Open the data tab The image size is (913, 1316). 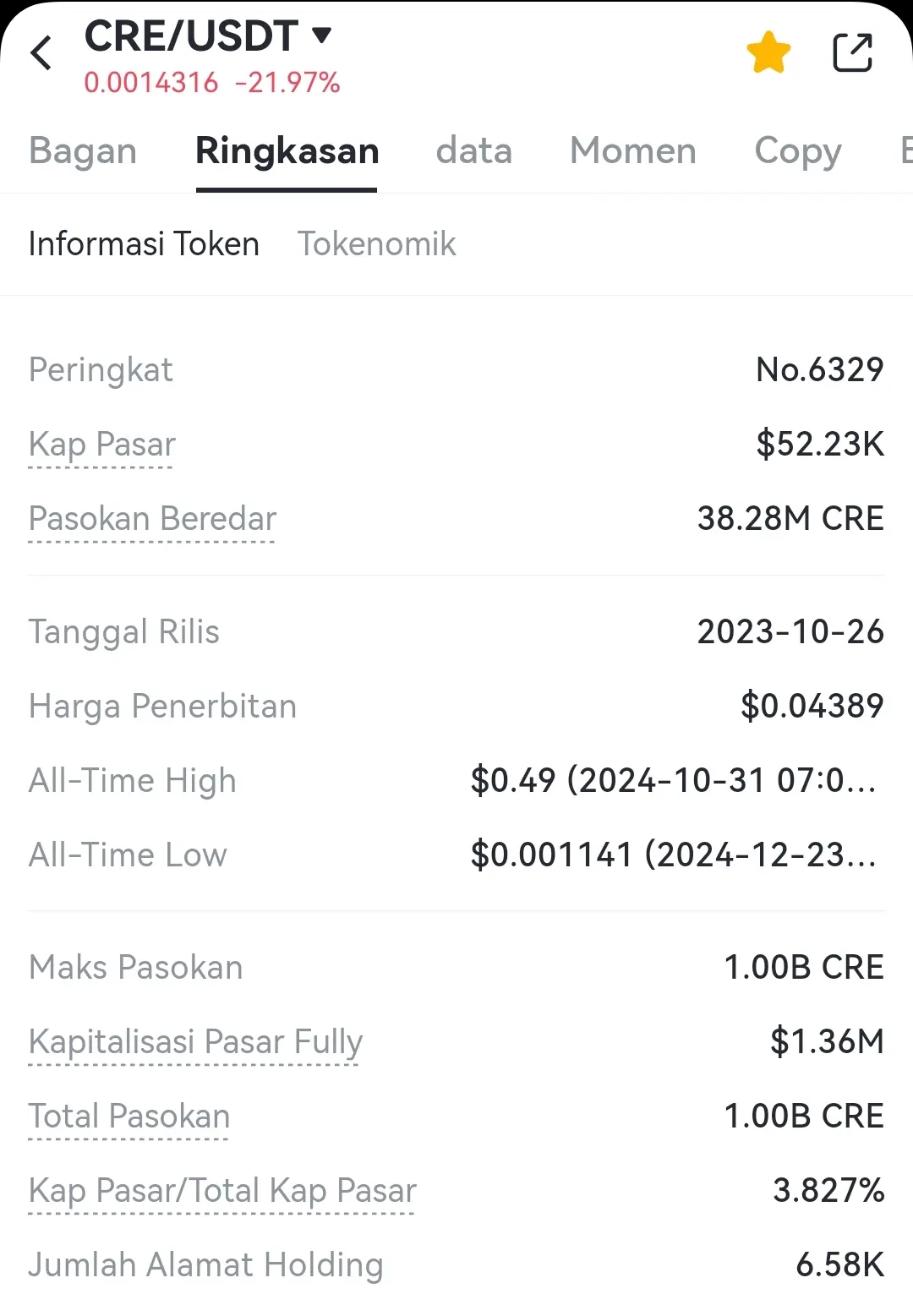(473, 150)
